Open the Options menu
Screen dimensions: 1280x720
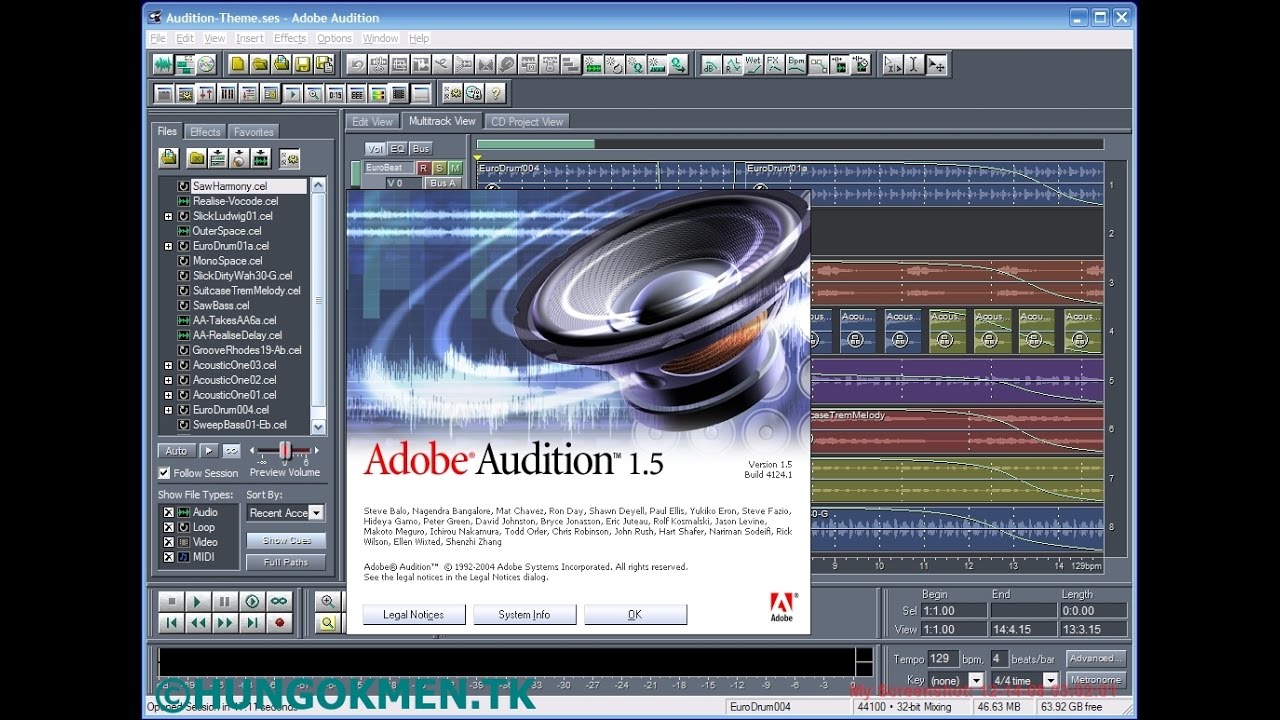click(x=334, y=38)
